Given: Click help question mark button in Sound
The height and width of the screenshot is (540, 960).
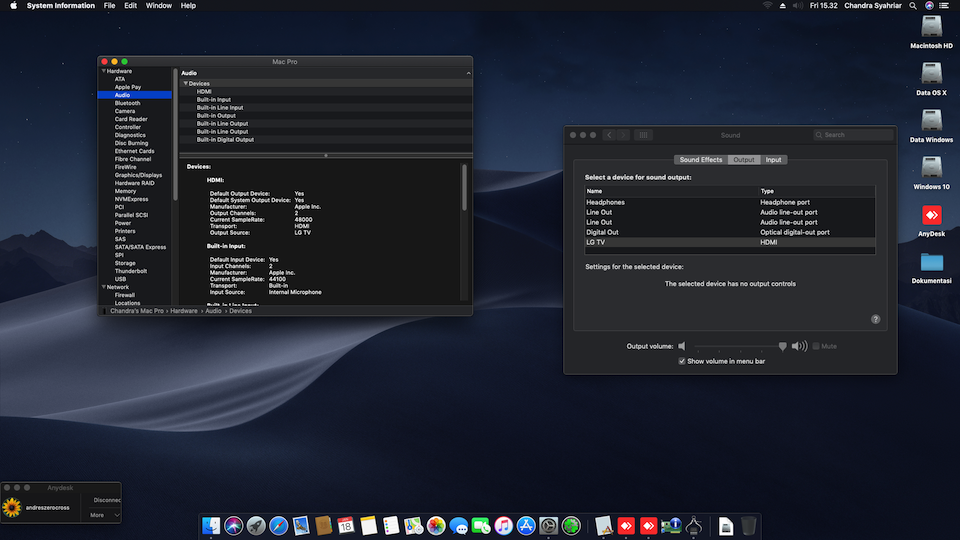Looking at the screenshot, I should point(876,319).
